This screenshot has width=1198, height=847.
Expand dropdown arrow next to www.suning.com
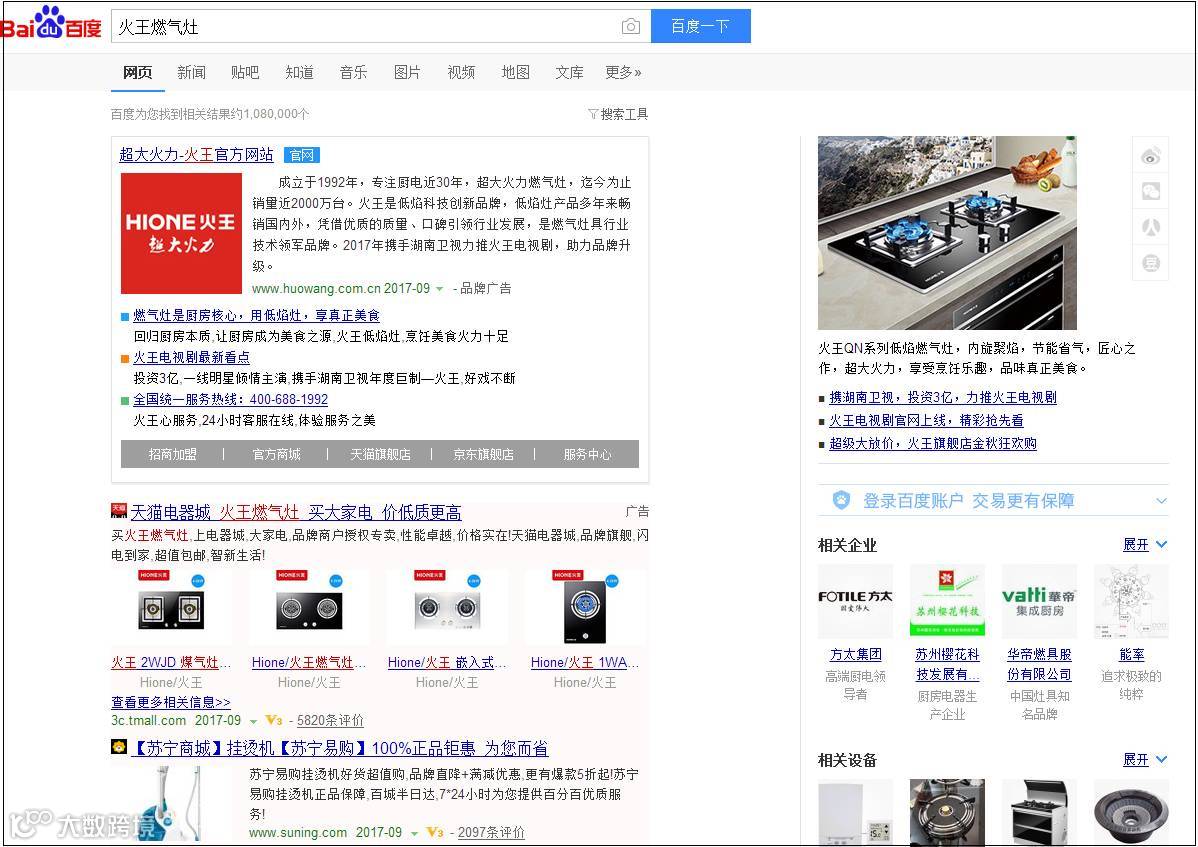(414, 833)
